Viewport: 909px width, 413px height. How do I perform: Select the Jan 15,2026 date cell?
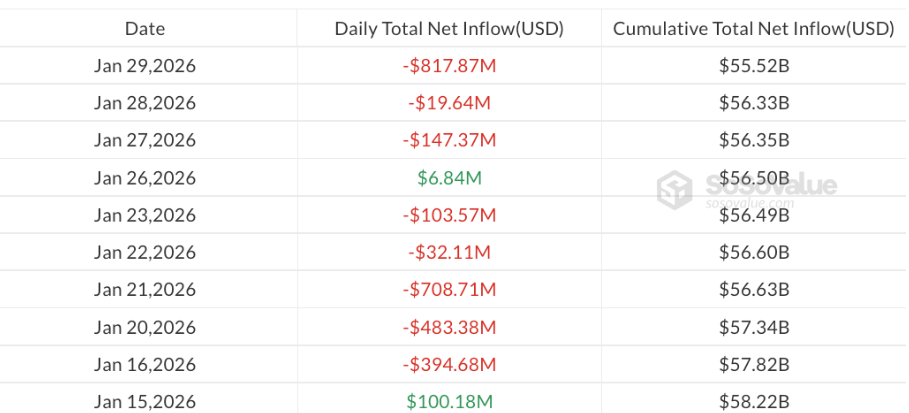click(x=145, y=401)
